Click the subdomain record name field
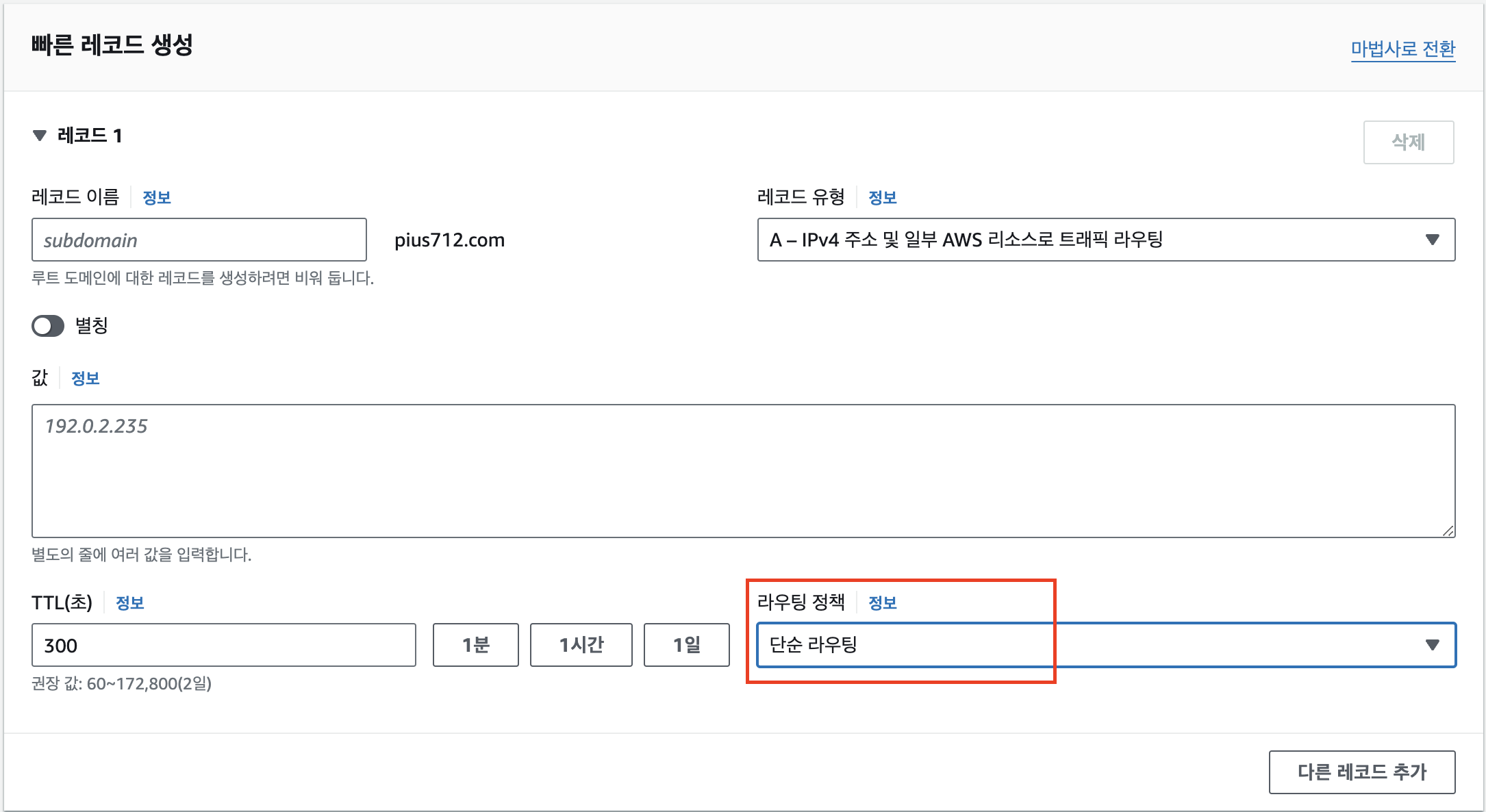The width and height of the screenshot is (1486, 812). (x=199, y=240)
